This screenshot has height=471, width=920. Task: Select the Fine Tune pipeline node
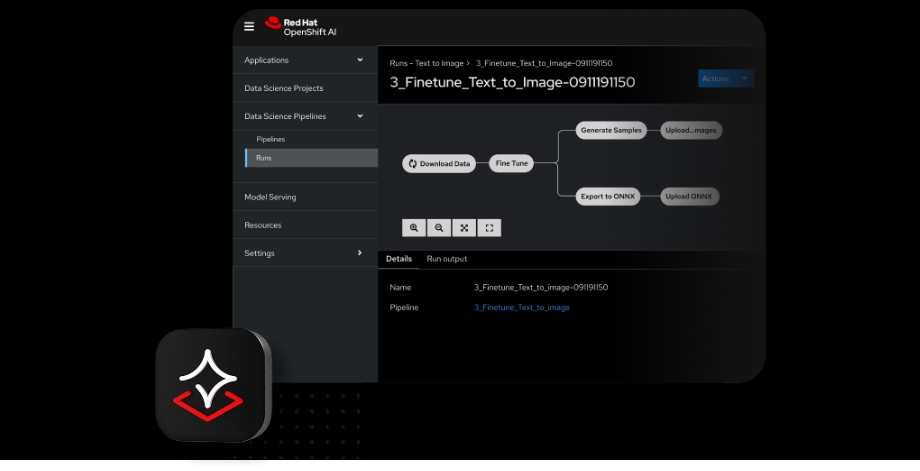tap(512, 164)
